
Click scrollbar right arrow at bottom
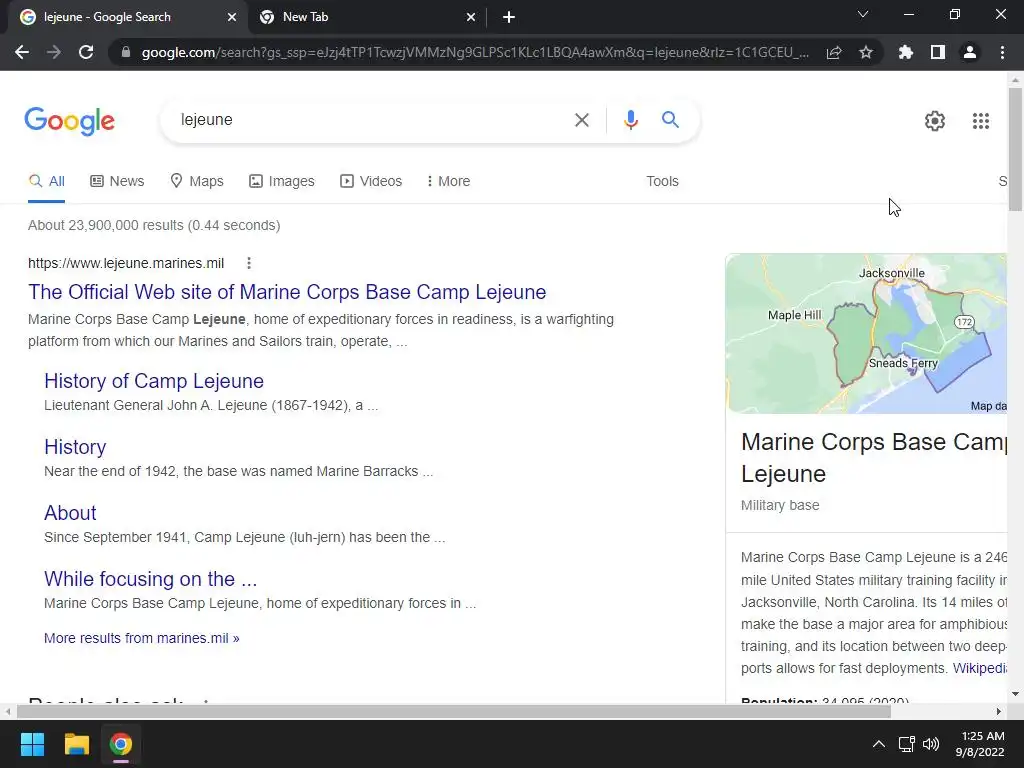click(x=999, y=711)
